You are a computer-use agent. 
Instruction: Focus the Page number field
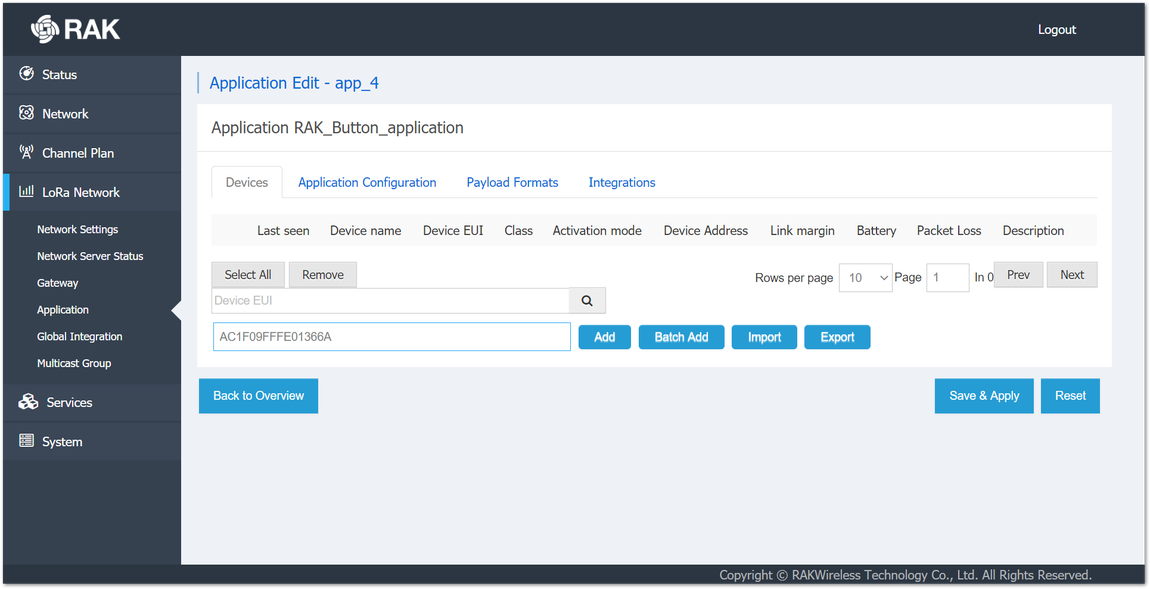coord(948,278)
